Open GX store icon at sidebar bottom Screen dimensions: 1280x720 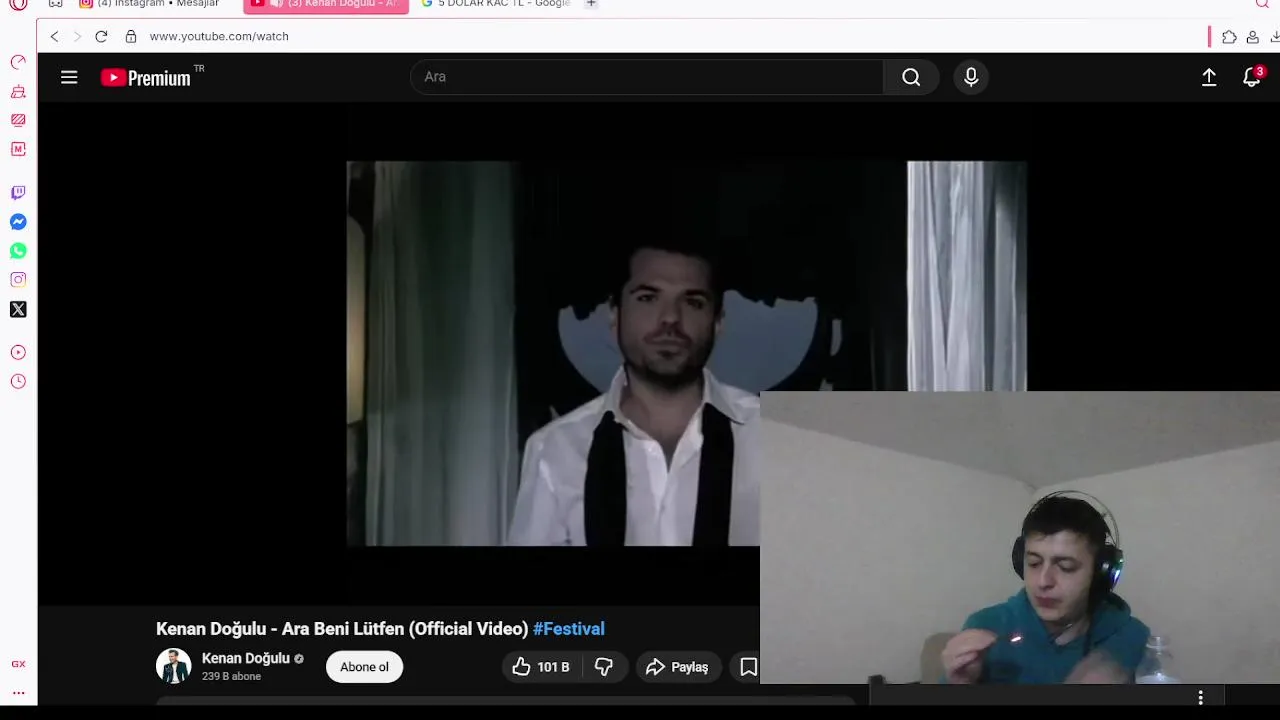[18, 664]
